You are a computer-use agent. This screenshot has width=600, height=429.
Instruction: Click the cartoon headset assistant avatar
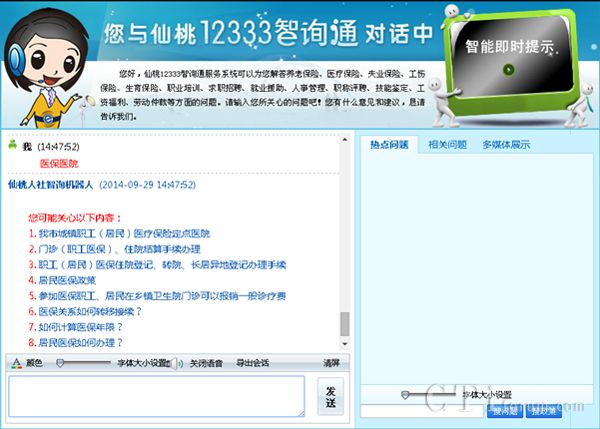[x=50, y=65]
